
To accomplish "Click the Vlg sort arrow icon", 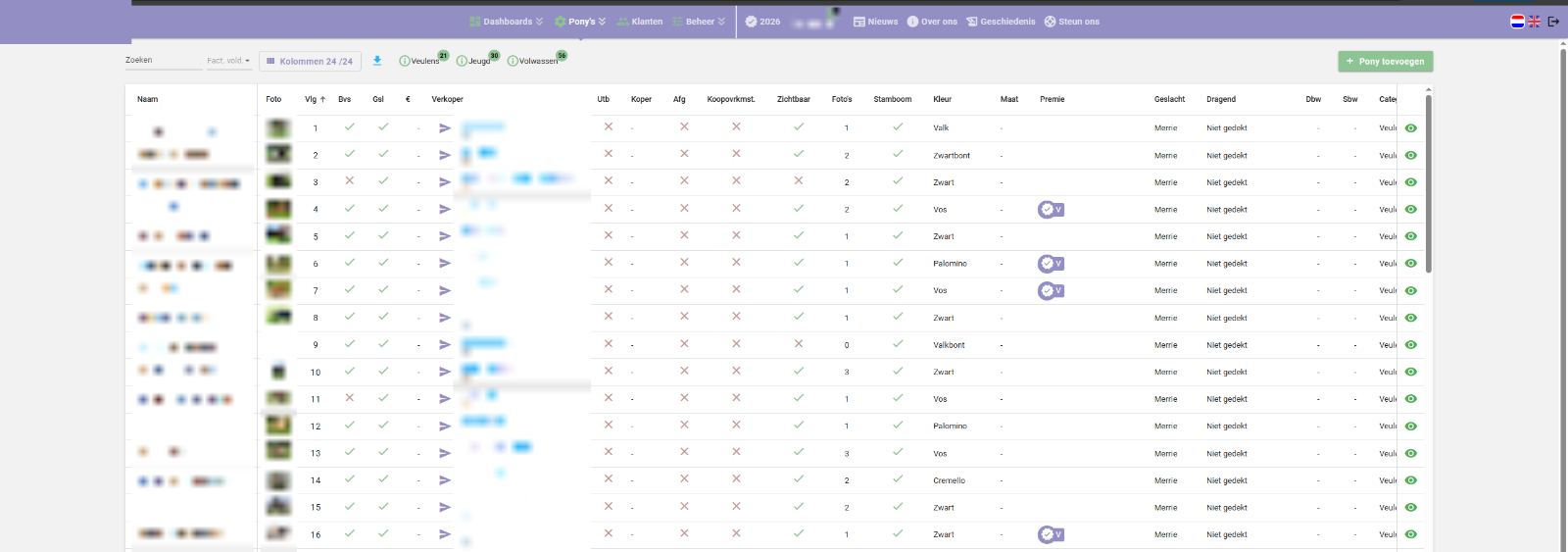I will [x=322, y=99].
